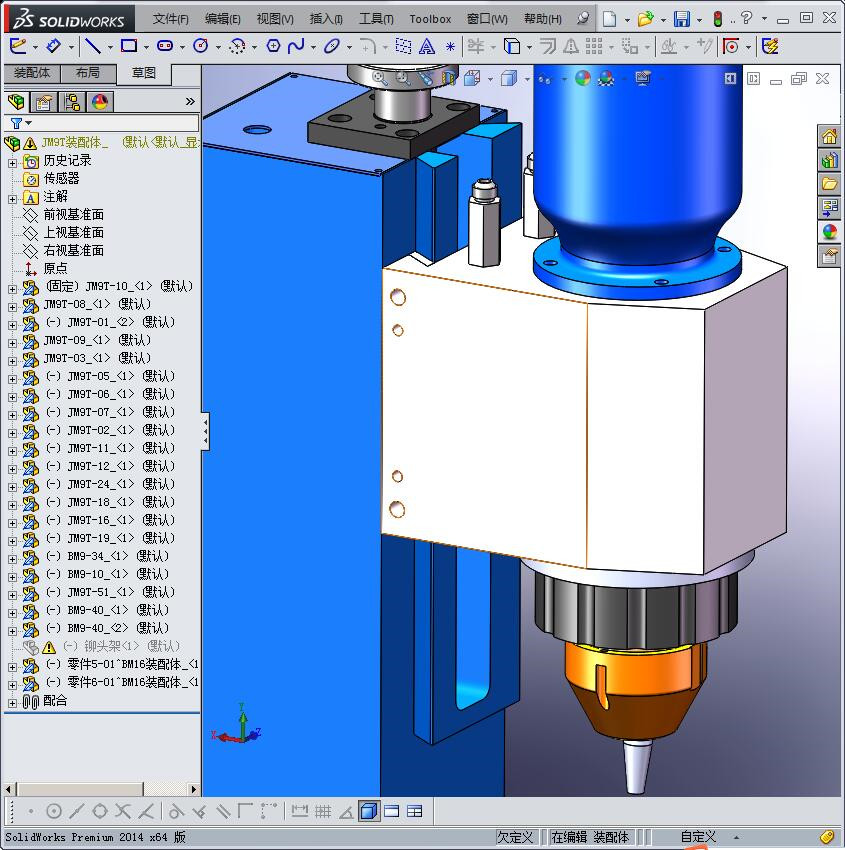Image resolution: width=845 pixels, height=850 pixels.
Task: Select the Arc sketch tool
Action: click(x=237, y=46)
